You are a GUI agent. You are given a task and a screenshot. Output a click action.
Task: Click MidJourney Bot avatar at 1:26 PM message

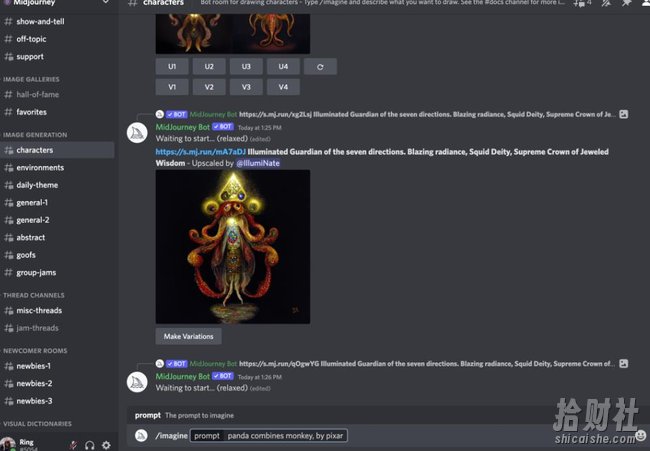pos(137,382)
